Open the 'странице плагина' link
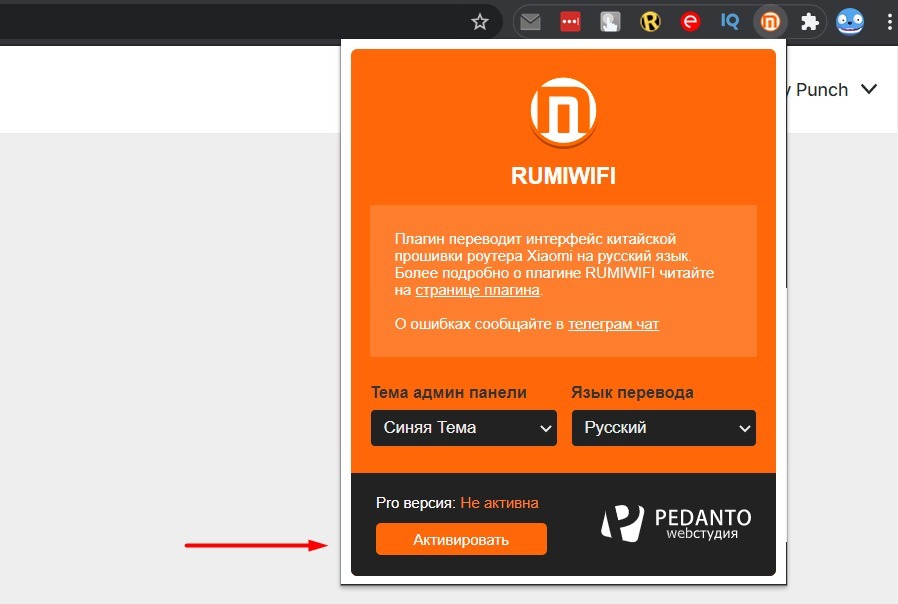The height and width of the screenshot is (604, 898). 477,290
